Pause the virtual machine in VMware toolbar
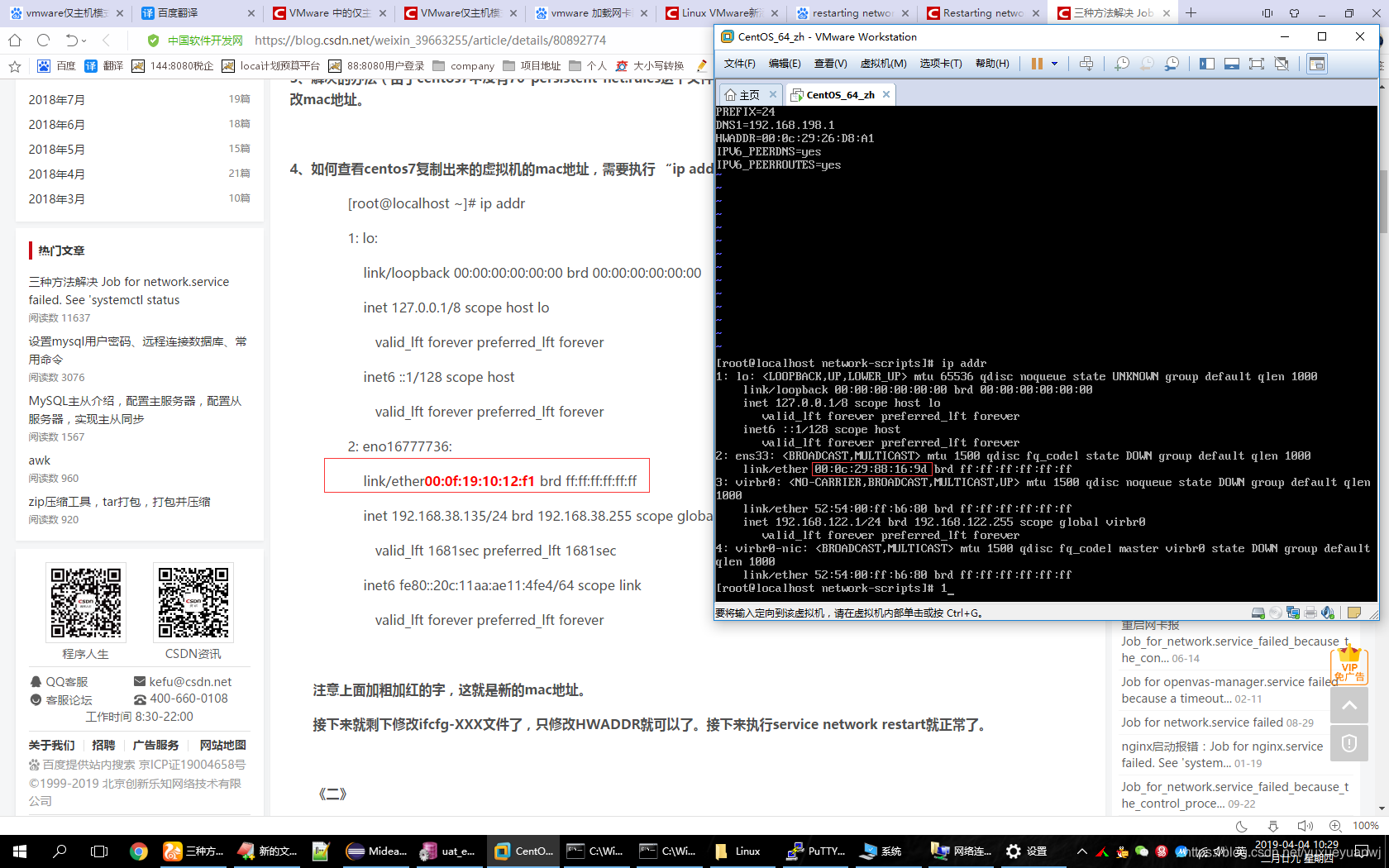Viewport: 1389px width, 868px height. 1036,64
